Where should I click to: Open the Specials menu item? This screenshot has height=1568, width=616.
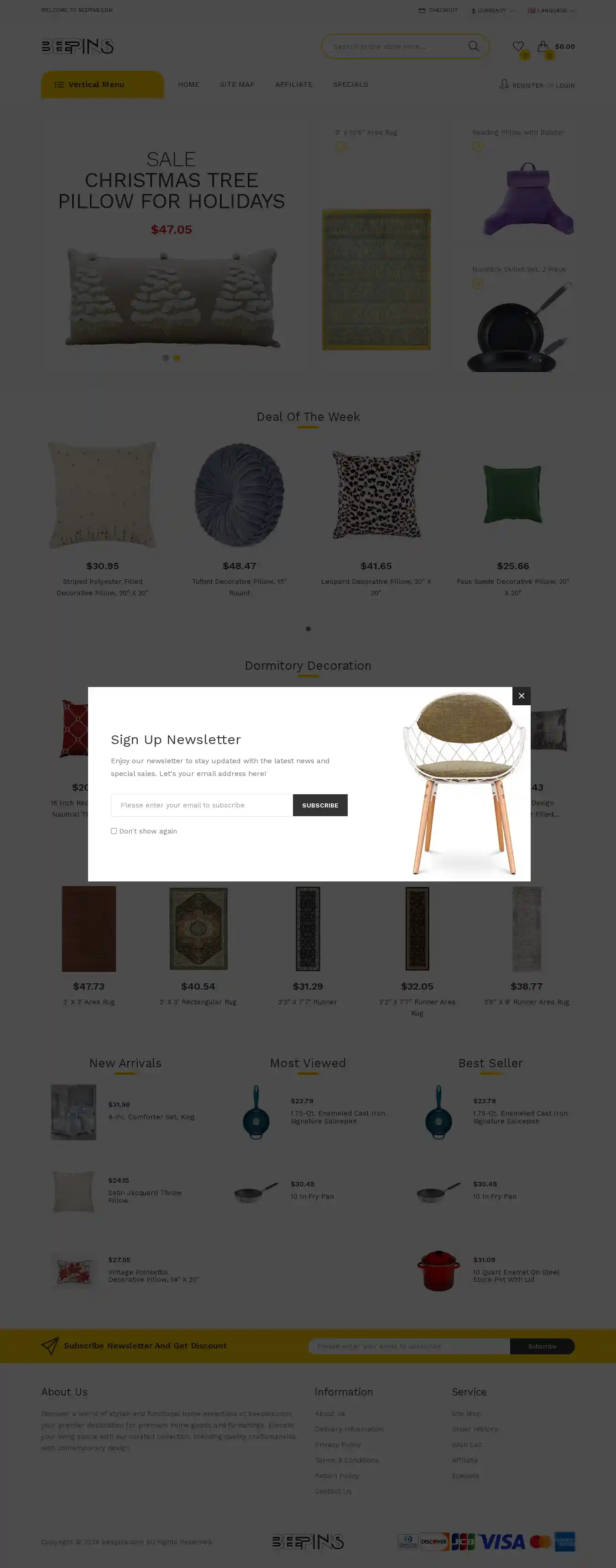(x=350, y=84)
